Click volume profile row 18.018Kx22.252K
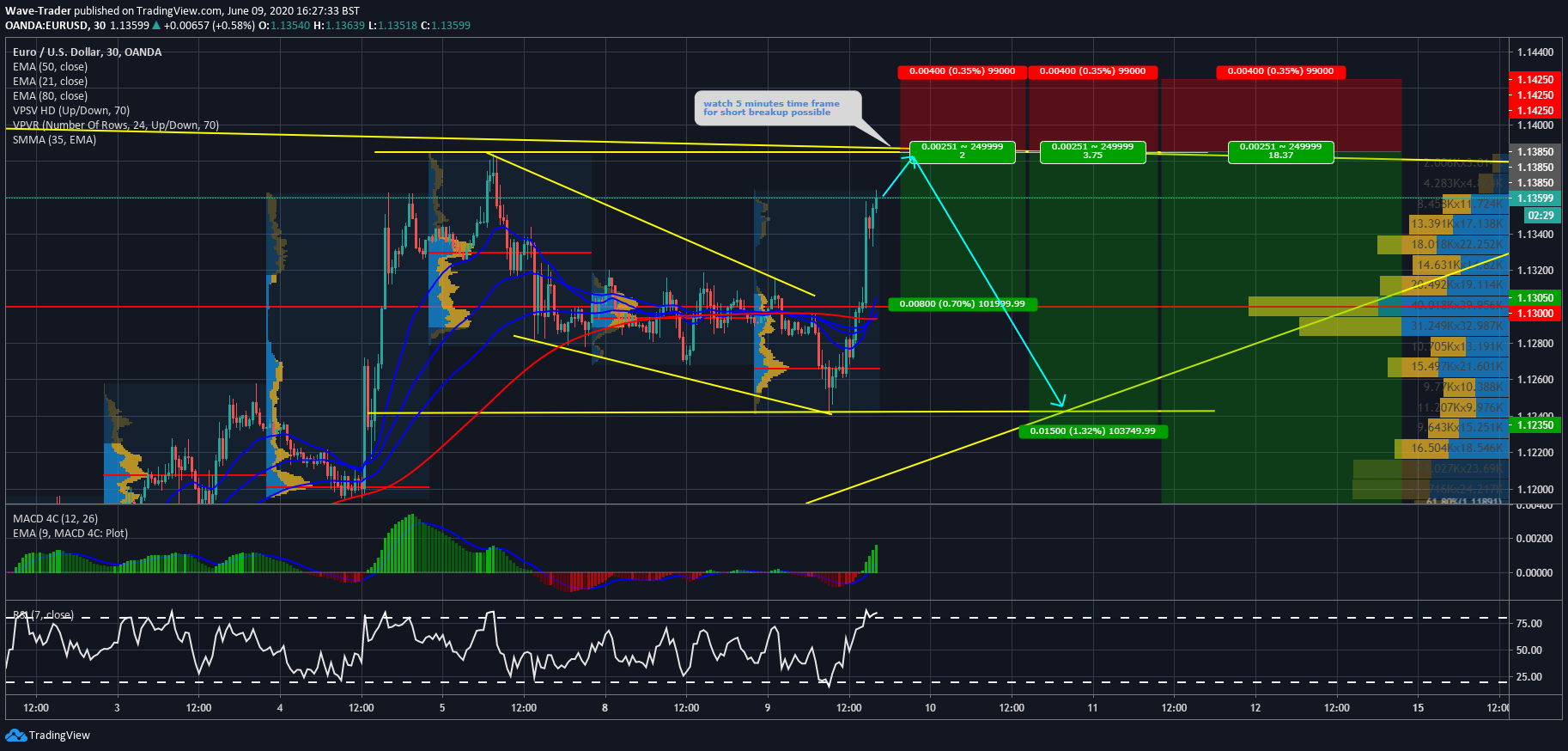Viewport: 1568px width, 751px height. [1443, 245]
